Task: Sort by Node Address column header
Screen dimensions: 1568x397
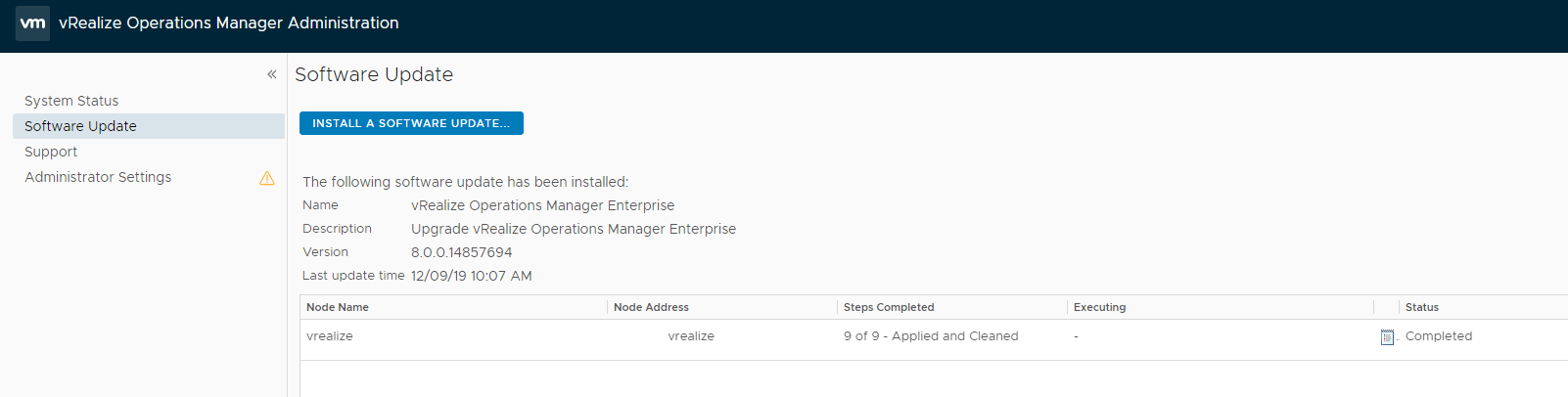Action: pos(651,307)
